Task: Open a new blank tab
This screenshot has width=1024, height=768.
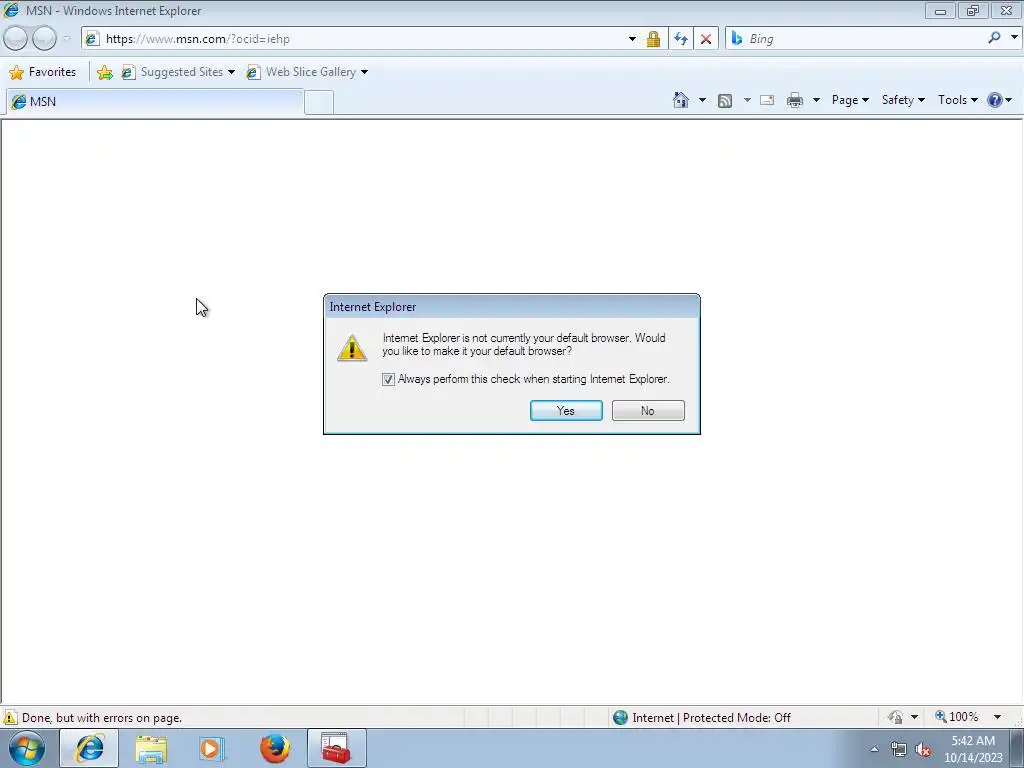Action: click(319, 103)
